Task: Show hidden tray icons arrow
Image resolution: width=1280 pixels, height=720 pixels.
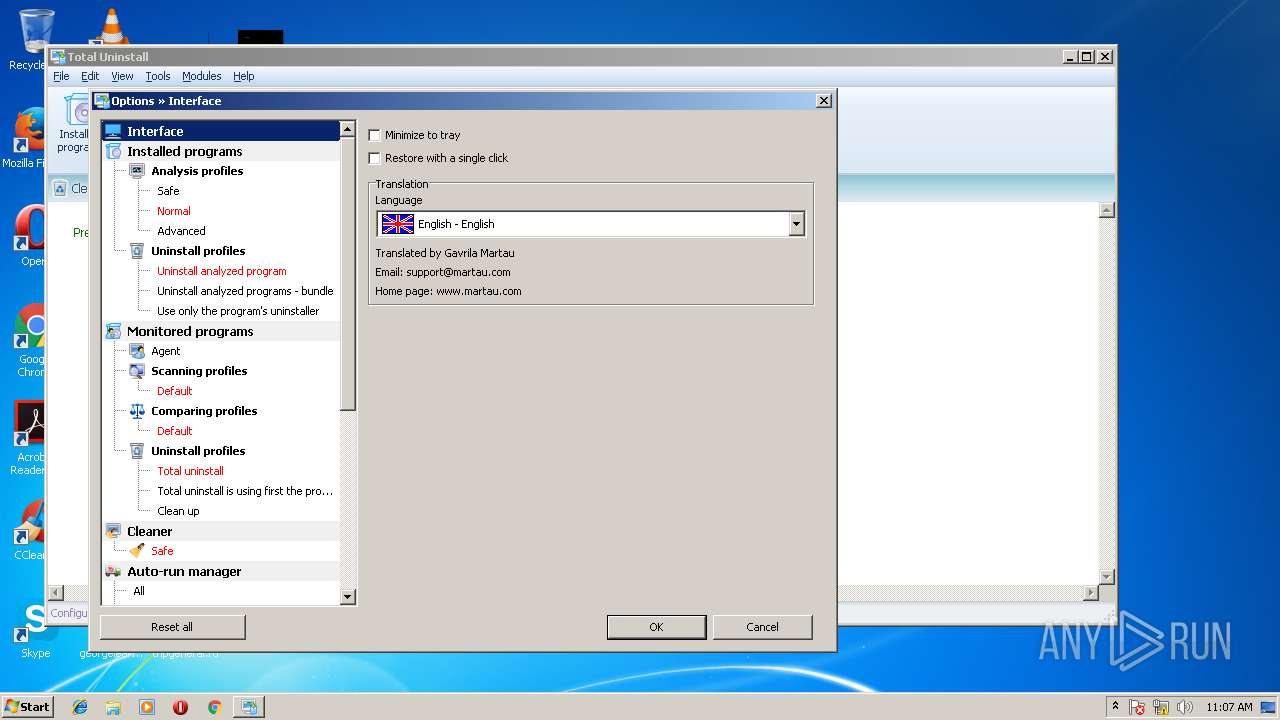Action: (x=1115, y=706)
